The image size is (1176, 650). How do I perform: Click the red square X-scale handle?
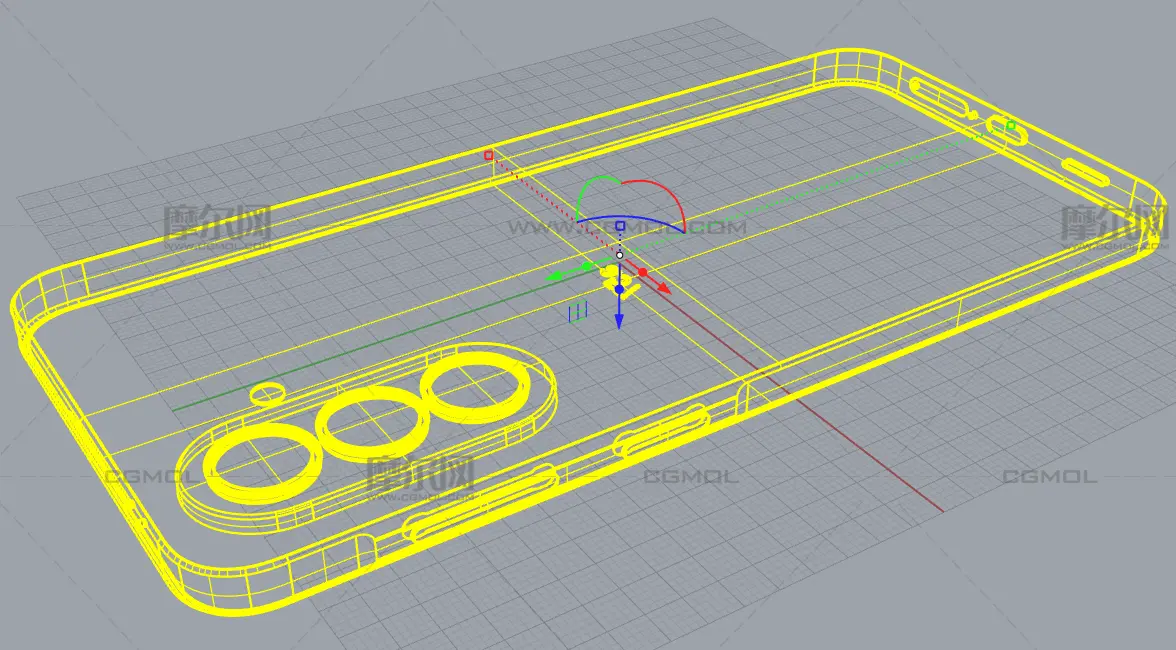pos(488,155)
